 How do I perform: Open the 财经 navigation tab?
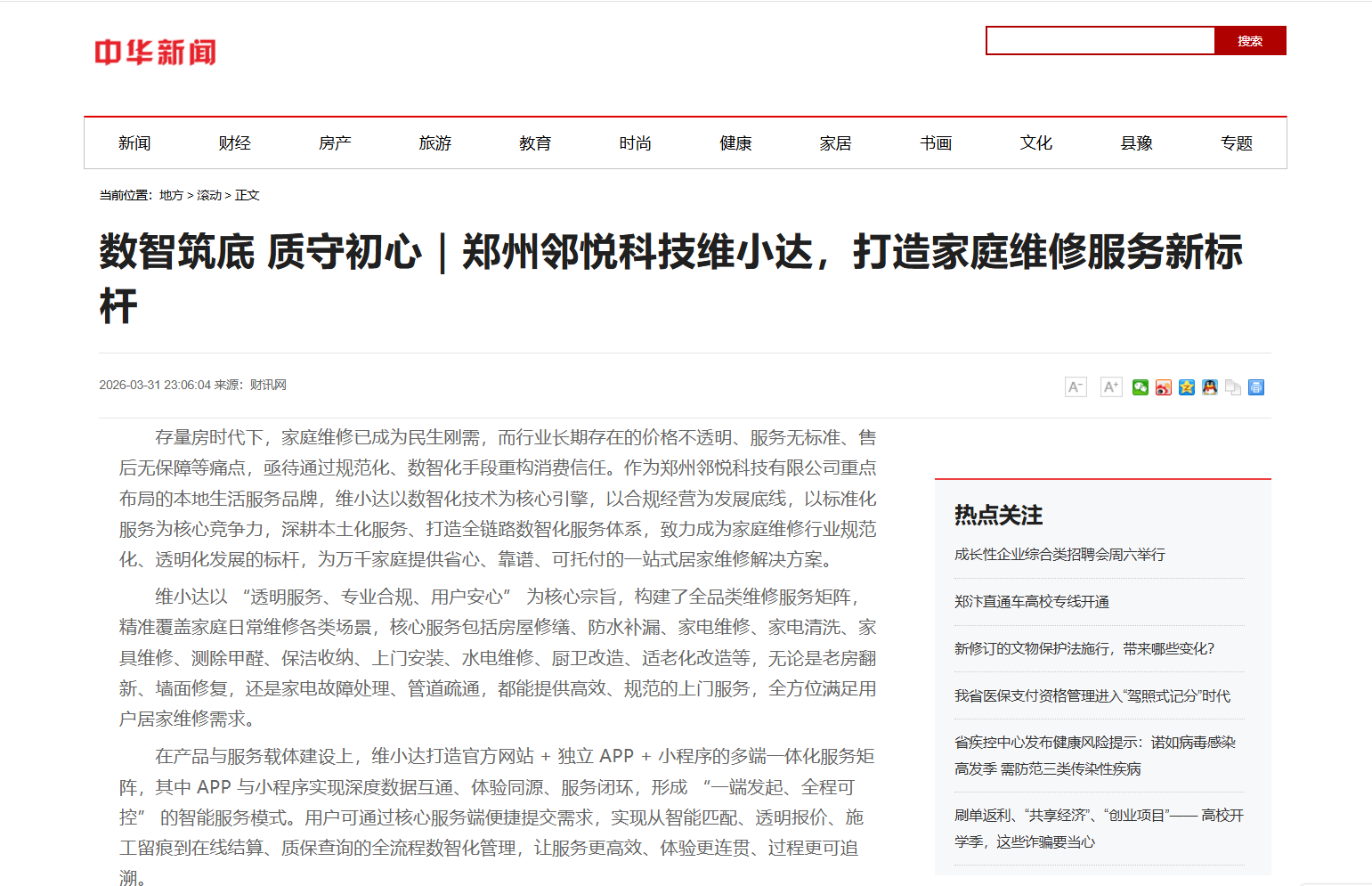(234, 143)
